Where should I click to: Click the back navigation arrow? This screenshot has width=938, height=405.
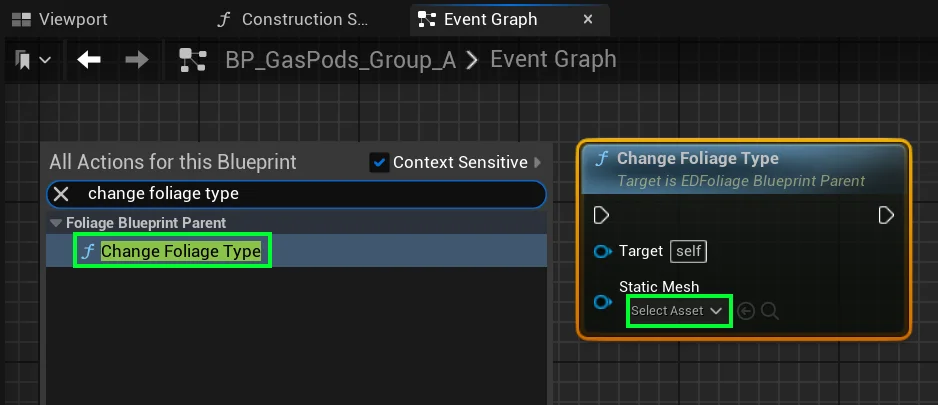(x=90, y=61)
